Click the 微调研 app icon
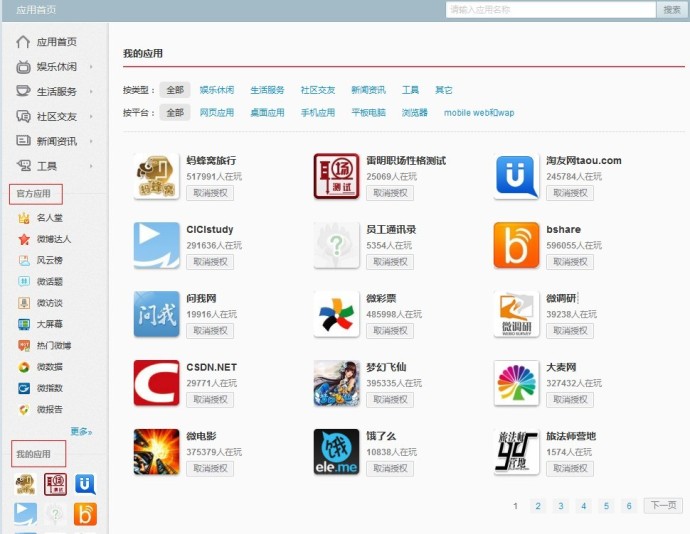 (516, 314)
